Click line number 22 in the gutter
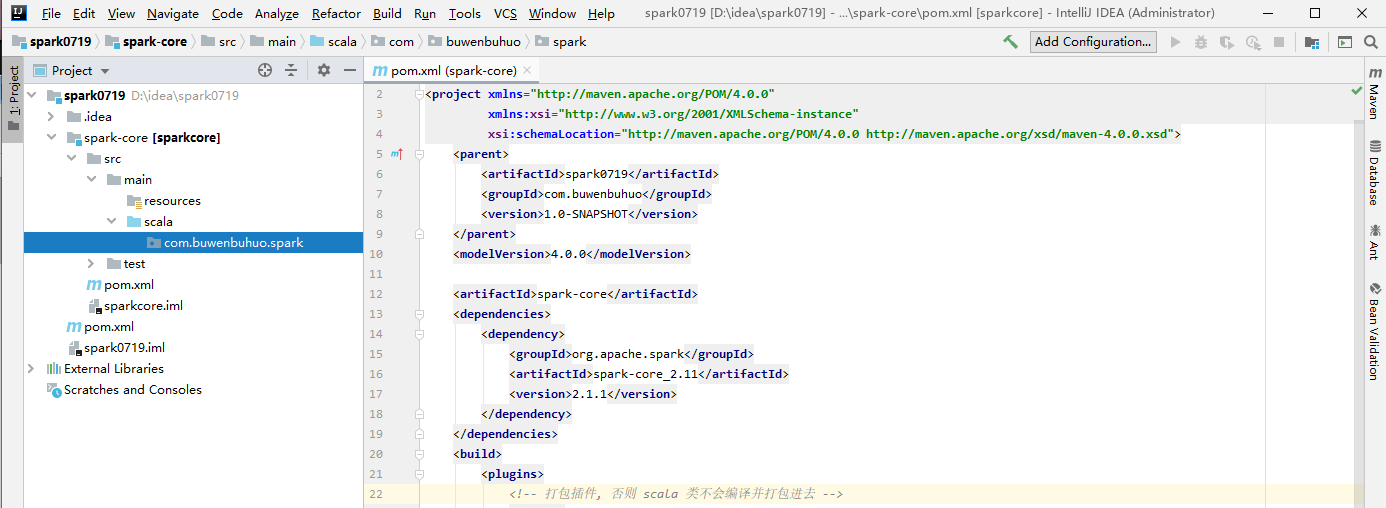1386x508 pixels. coord(376,494)
